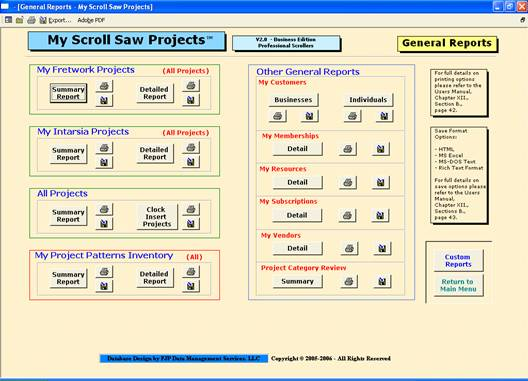
Task: Return to Main Menu
Action: (x=458, y=285)
